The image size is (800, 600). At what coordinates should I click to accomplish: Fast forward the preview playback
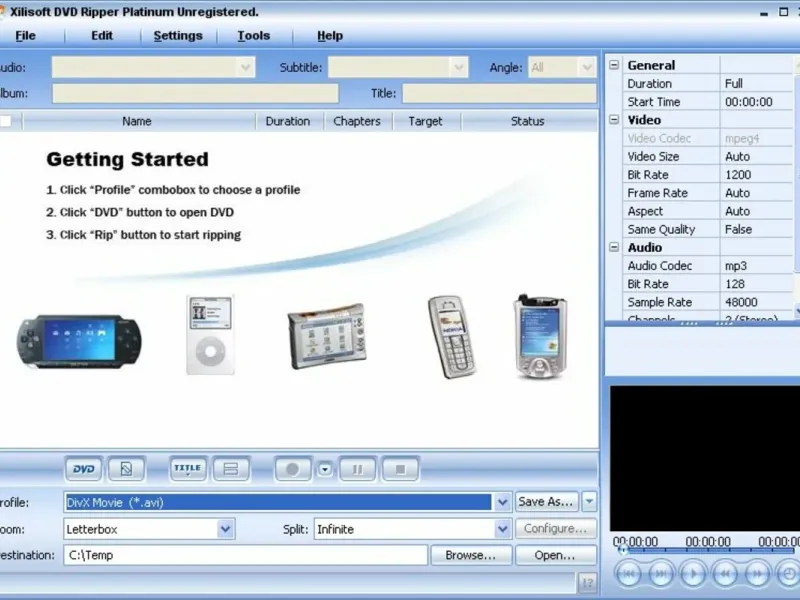click(x=757, y=574)
